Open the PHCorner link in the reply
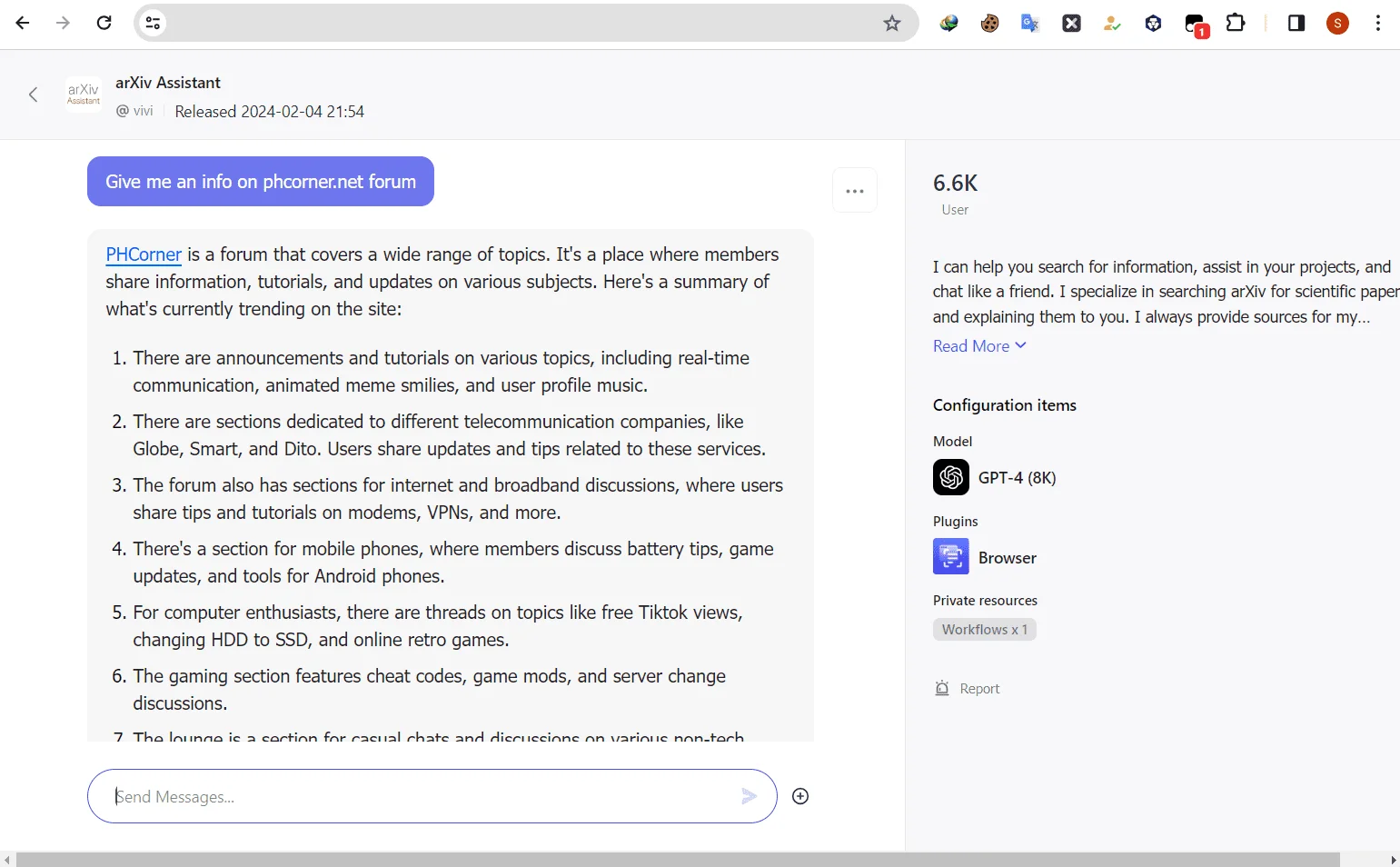Image resolution: width=1400 pixels, height=867 pixels. click(144, 254)
